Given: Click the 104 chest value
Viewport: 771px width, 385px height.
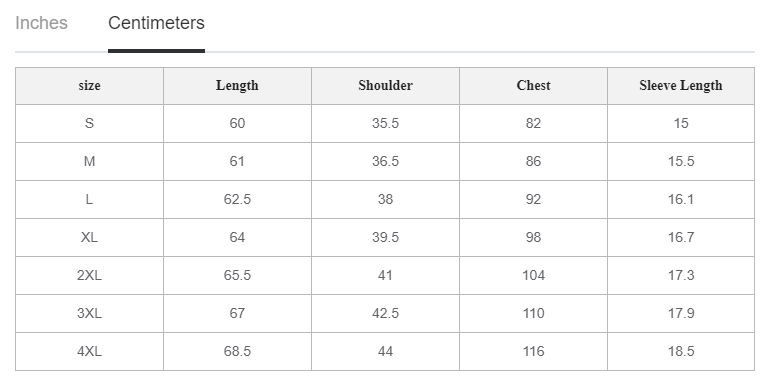Looking at the screenshot, I should pos(534,275).
